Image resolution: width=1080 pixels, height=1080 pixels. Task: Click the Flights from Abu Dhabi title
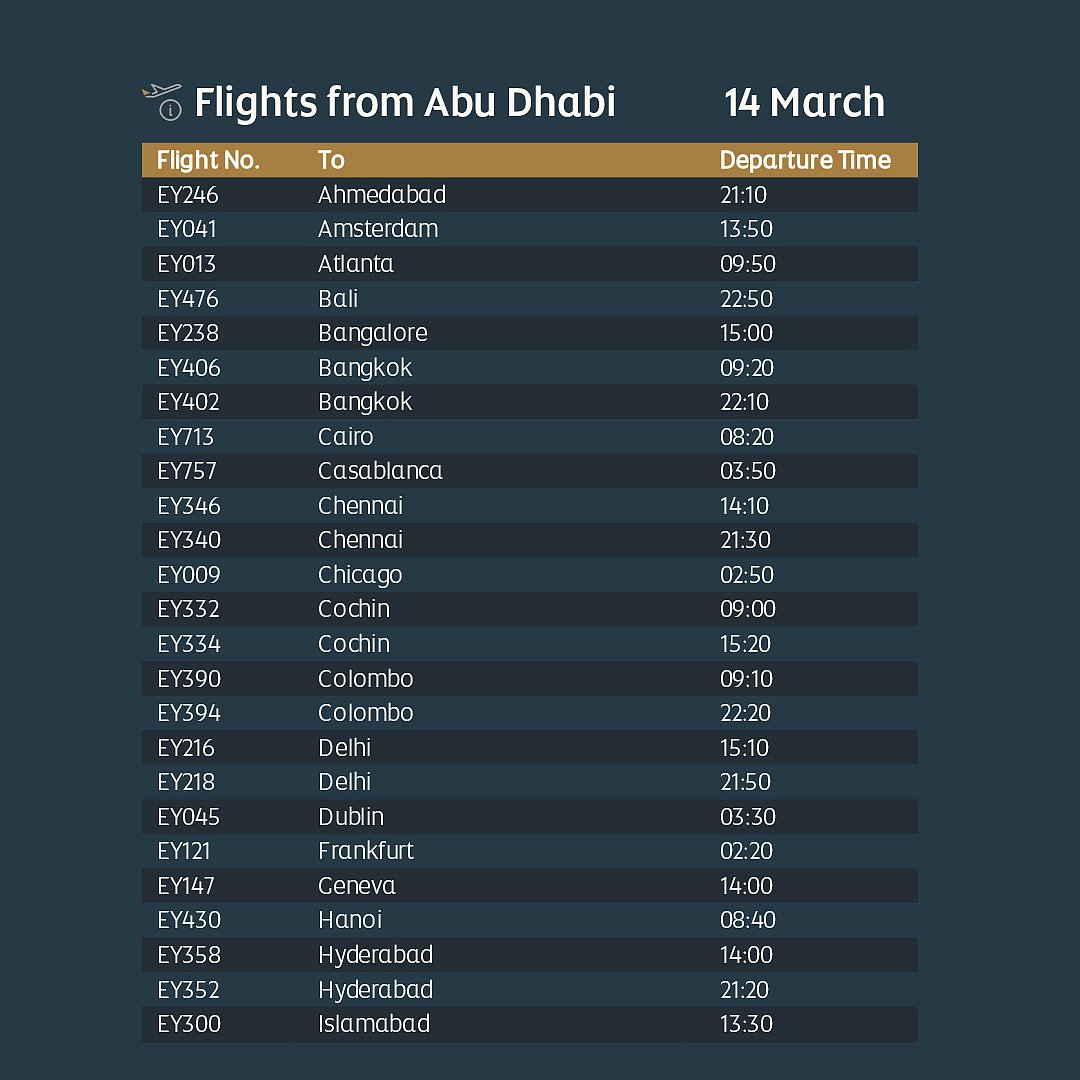(404, 102)
